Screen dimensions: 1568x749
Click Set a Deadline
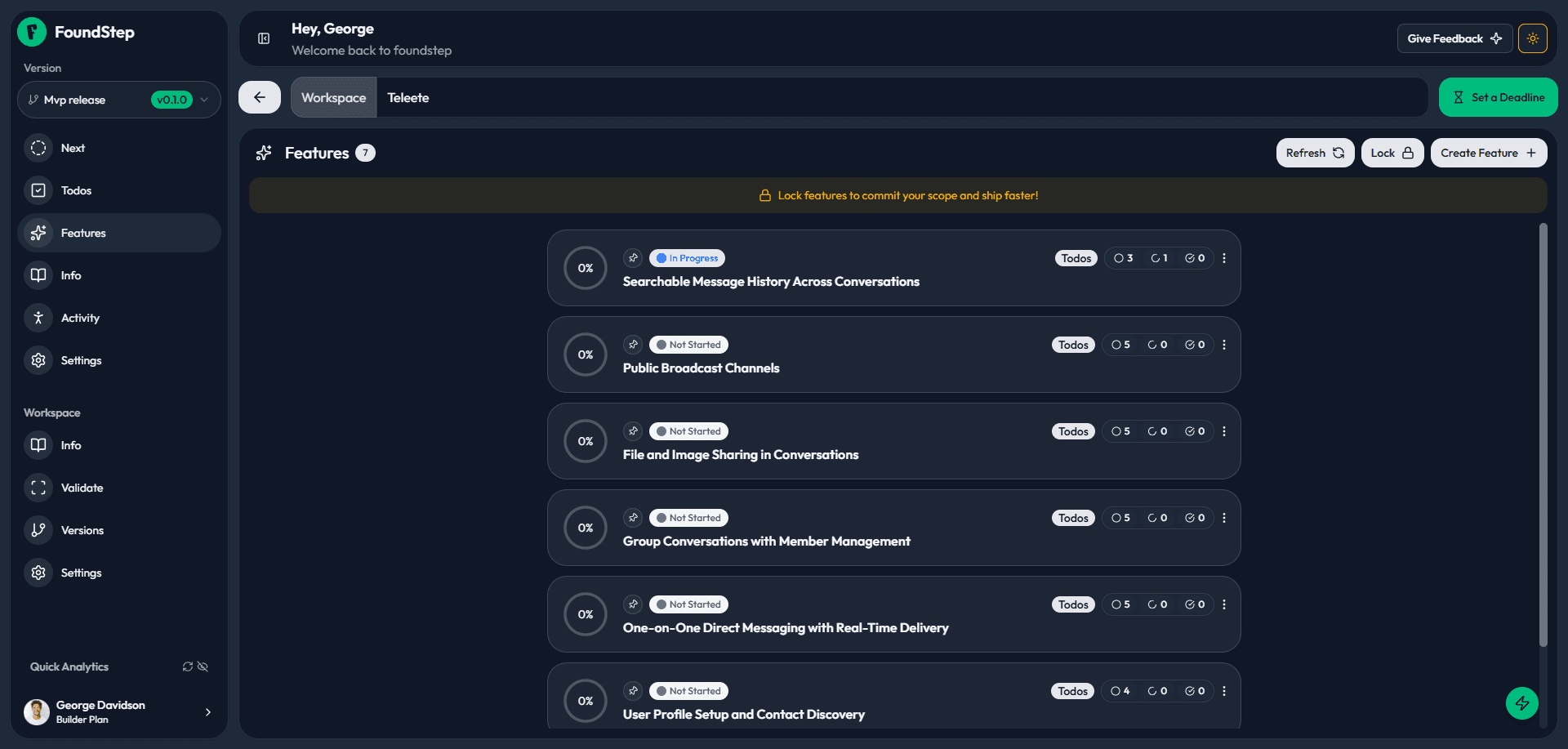point(1498,97)
